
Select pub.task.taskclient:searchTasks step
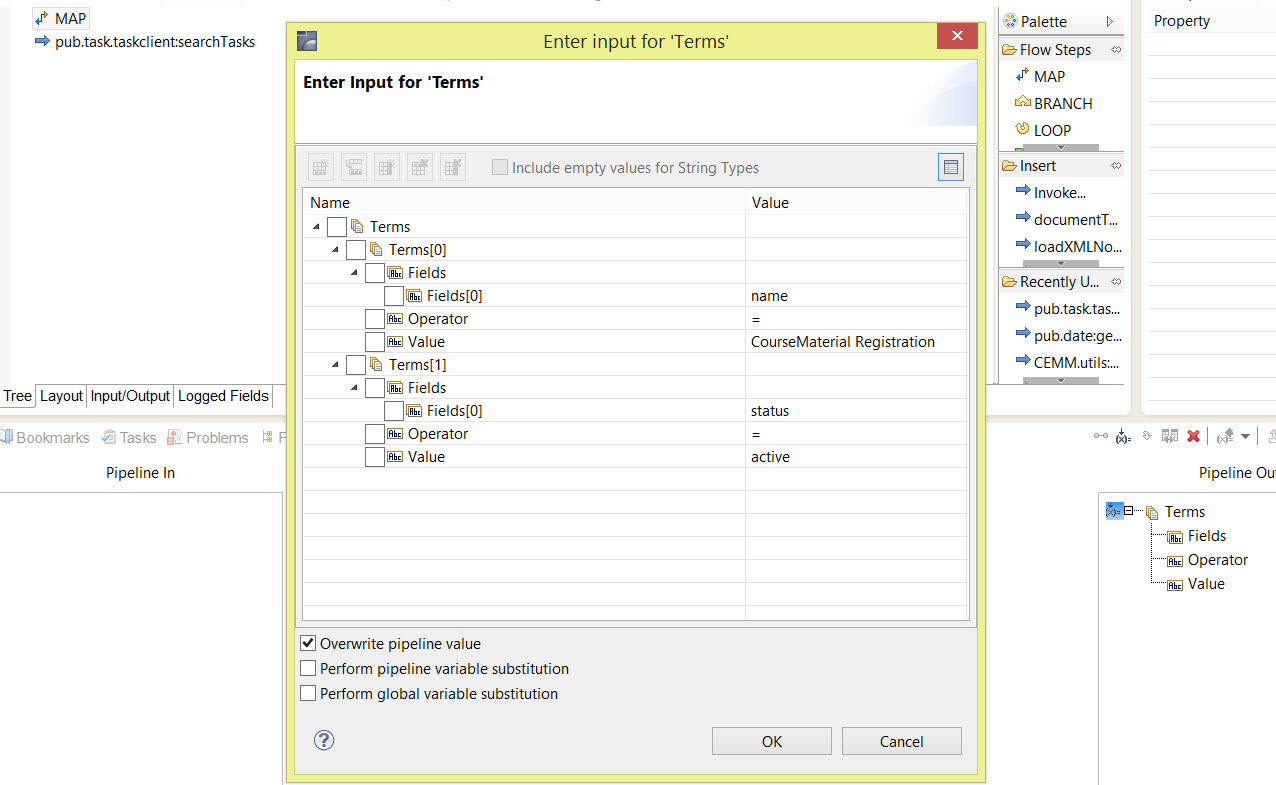145,42
